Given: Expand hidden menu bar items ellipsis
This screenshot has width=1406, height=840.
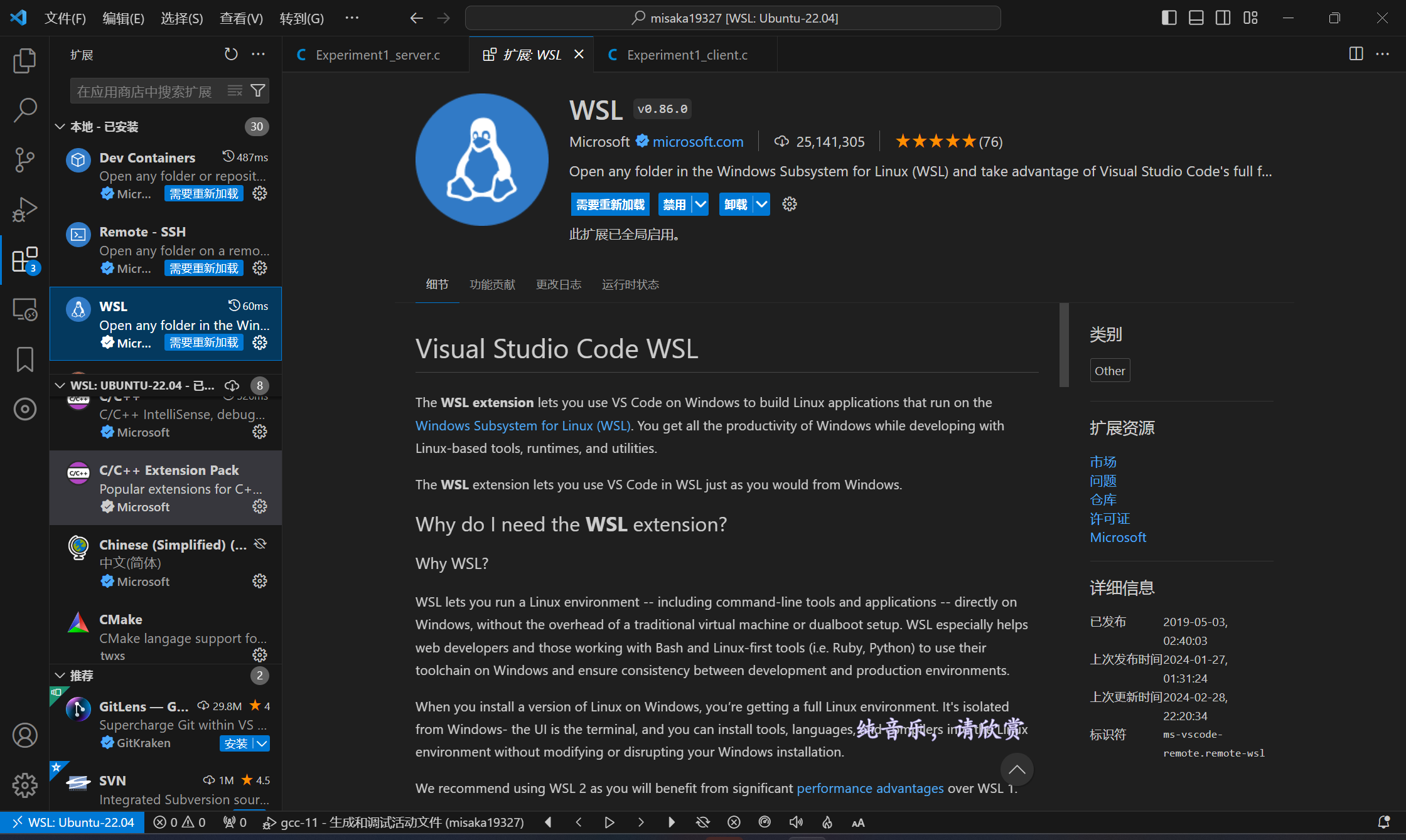Looking at the screenshot, I should click(352, 18).
